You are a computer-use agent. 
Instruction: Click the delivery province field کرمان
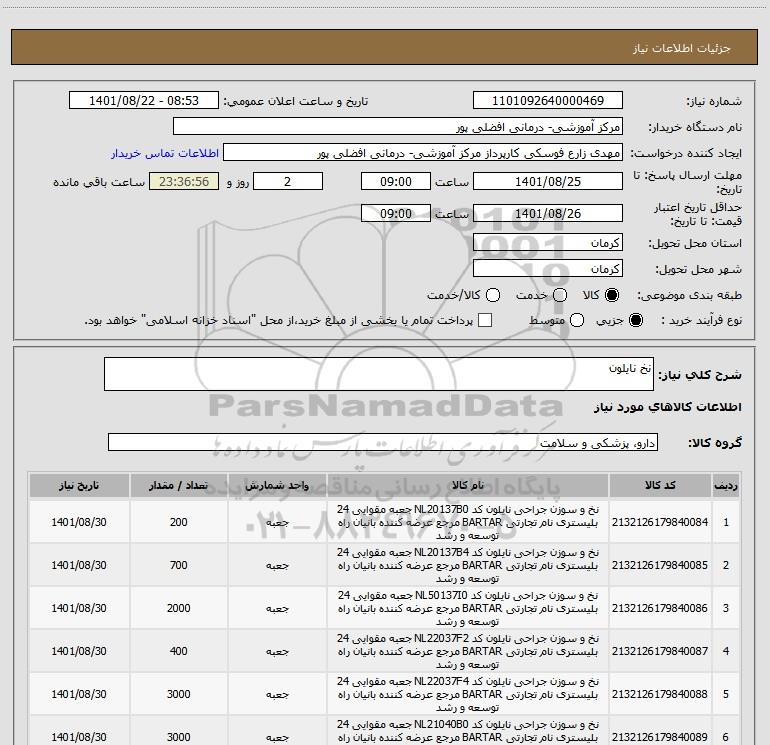click(548, 243)
